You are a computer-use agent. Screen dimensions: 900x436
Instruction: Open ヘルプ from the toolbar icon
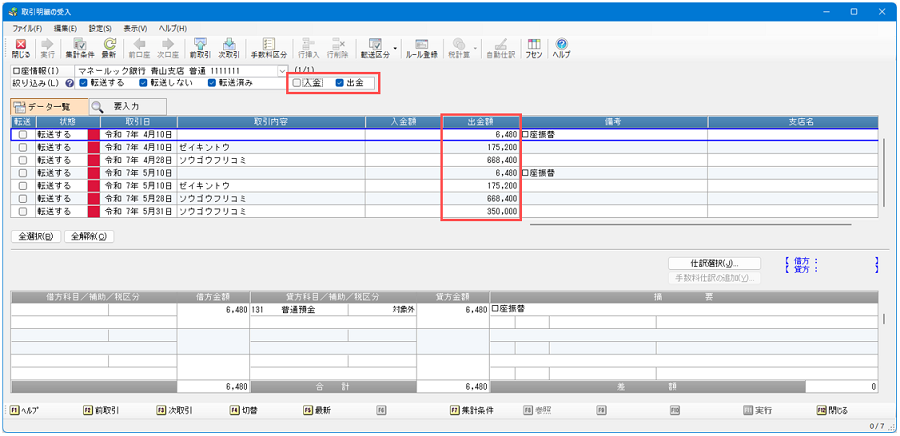click(562, 49)
